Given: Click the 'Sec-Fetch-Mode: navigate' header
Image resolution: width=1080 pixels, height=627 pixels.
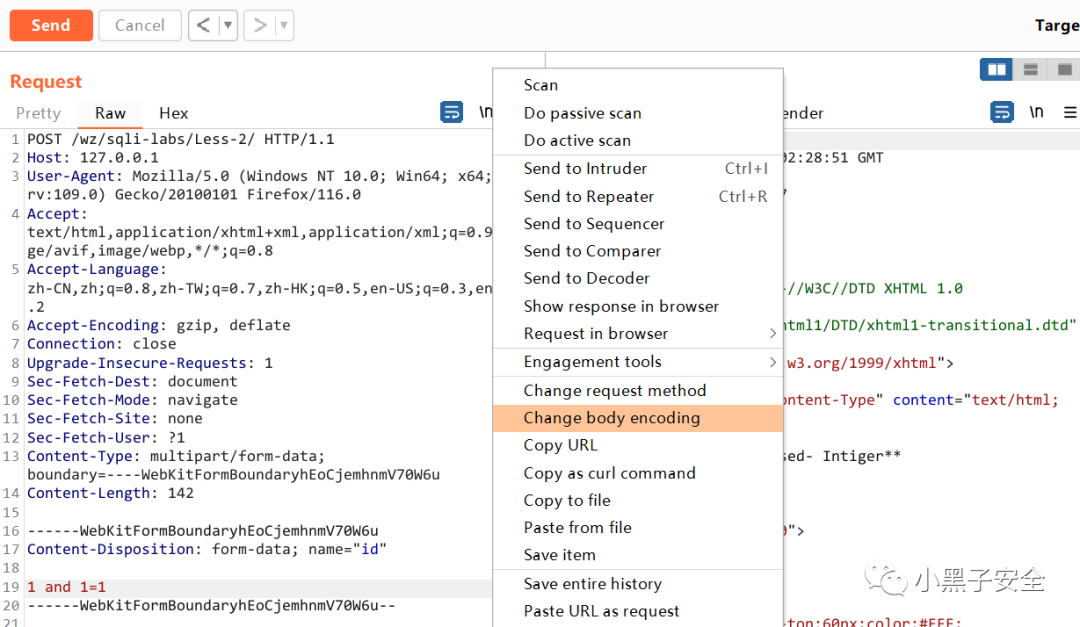Looking at the screenshot, I should [x=132, y=400].
